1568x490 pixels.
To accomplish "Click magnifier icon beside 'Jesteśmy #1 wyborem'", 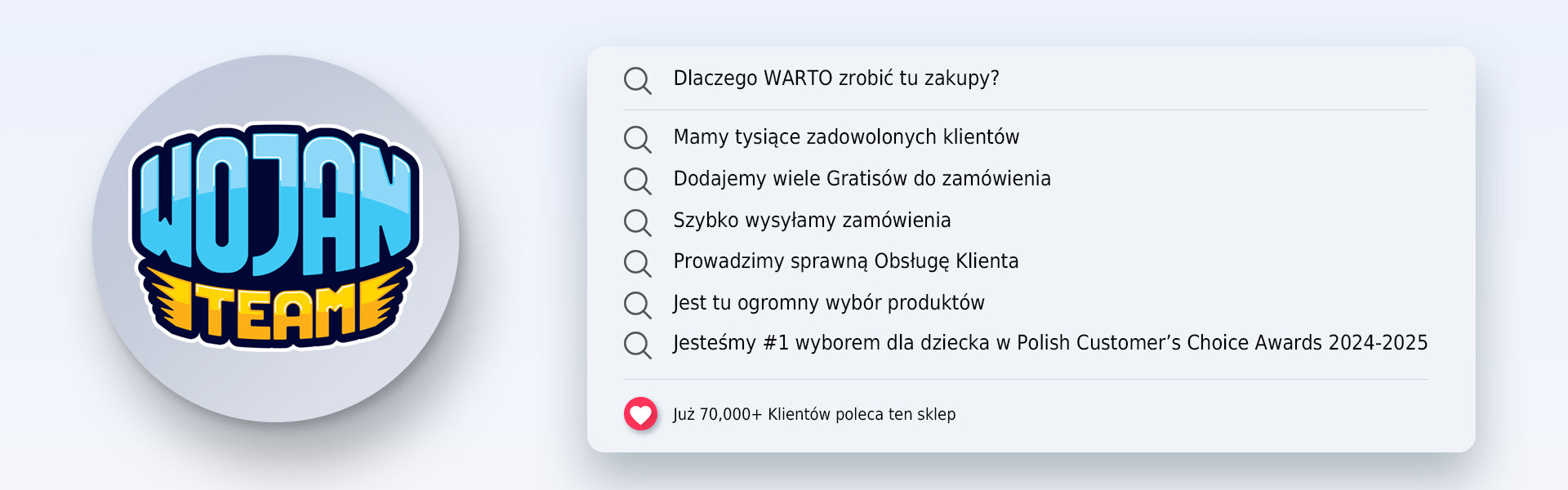I will 637,345.
